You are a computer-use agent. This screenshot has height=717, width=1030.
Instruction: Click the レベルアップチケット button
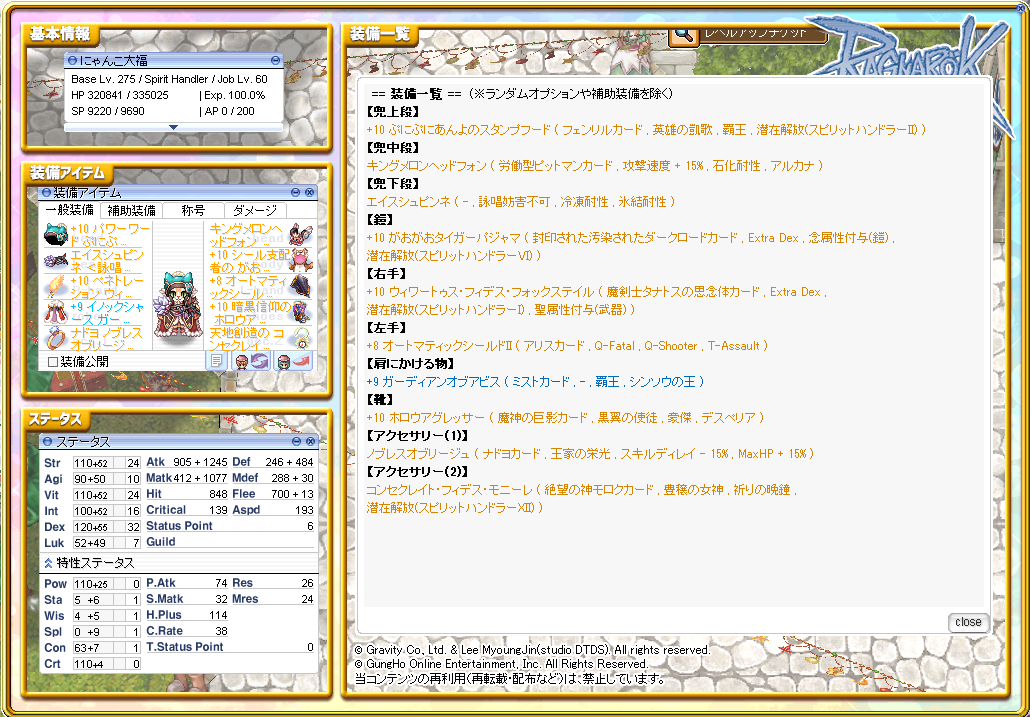pos(762,33)
